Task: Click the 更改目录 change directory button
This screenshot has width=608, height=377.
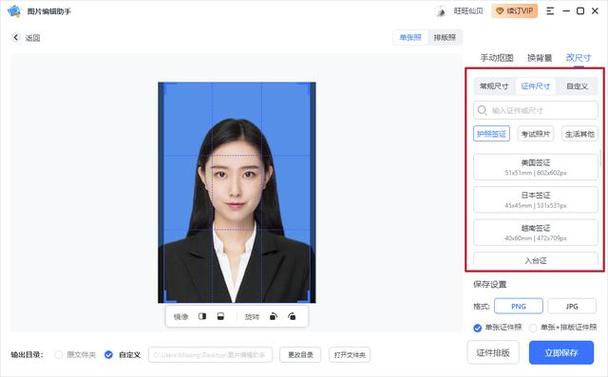Action: pos(300,355)
